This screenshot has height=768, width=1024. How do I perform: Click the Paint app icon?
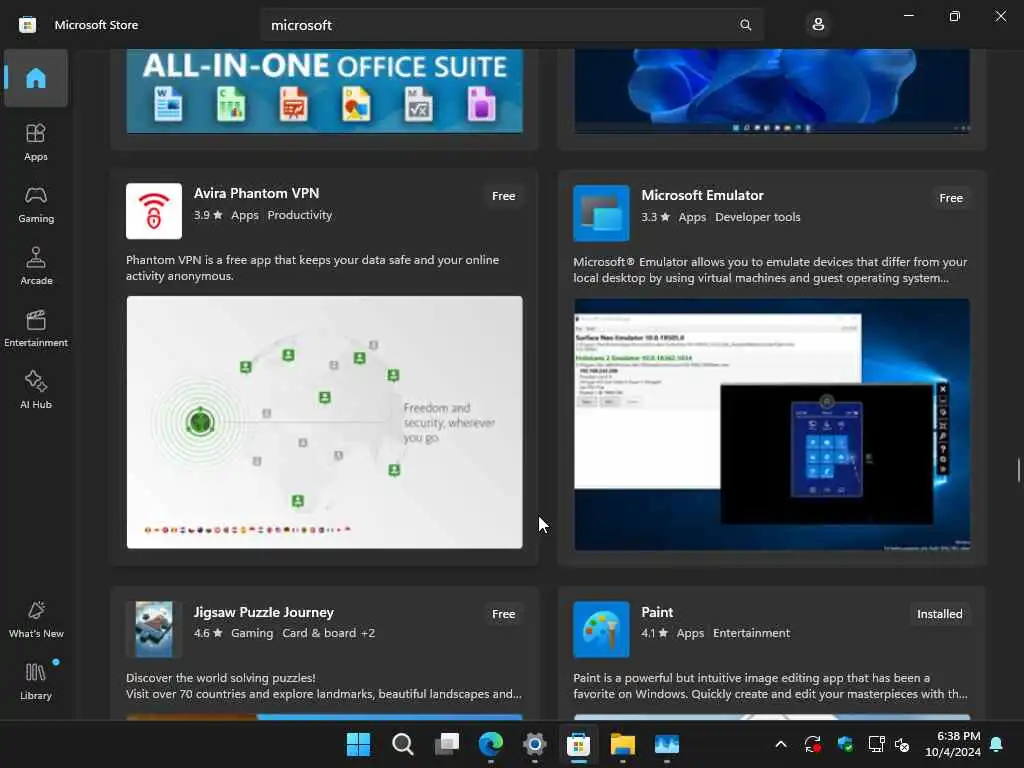(601, 629)
